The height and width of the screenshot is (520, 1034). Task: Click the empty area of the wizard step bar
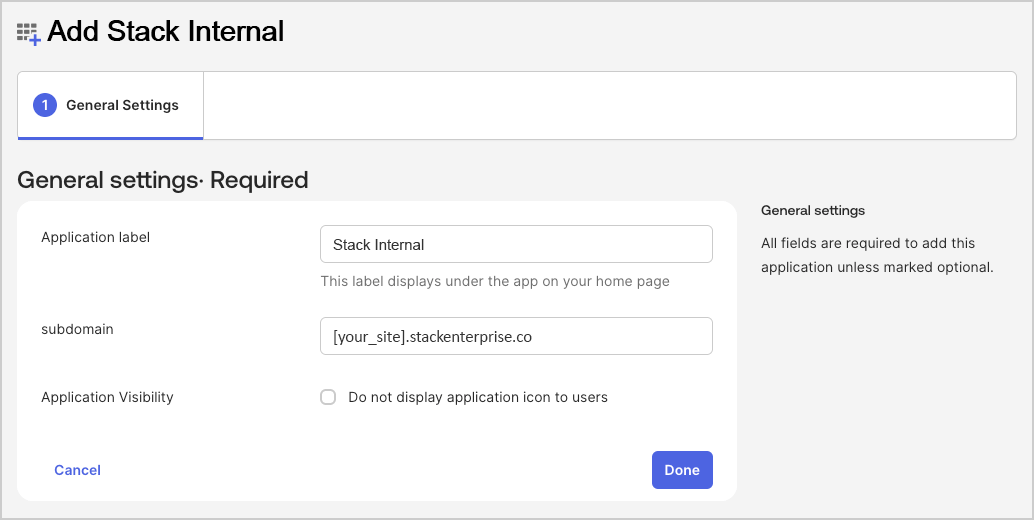click(x=610, y=105)
